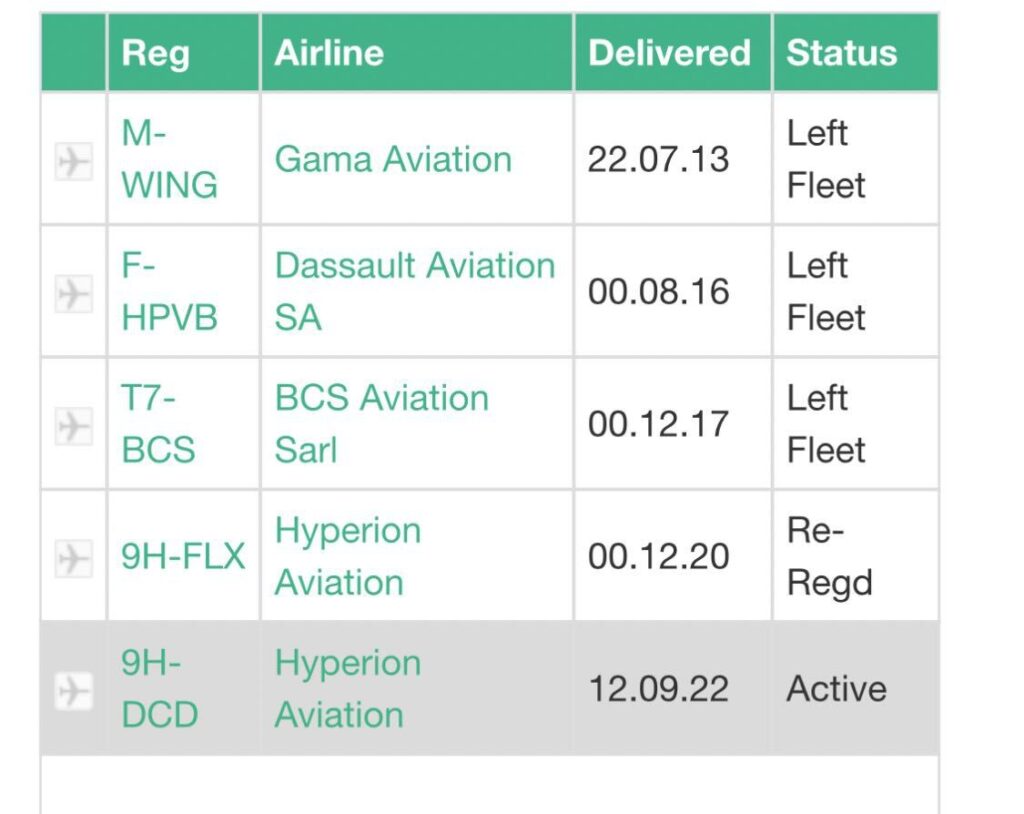
Task: Click the airplane icon beside T7-BCS
Action: (x=73, y=425)
